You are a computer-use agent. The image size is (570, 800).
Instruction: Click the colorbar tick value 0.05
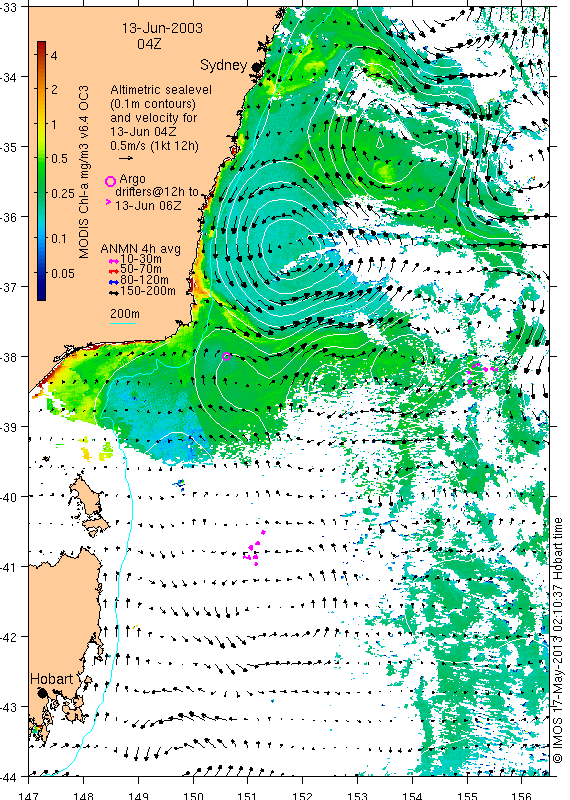63,273
